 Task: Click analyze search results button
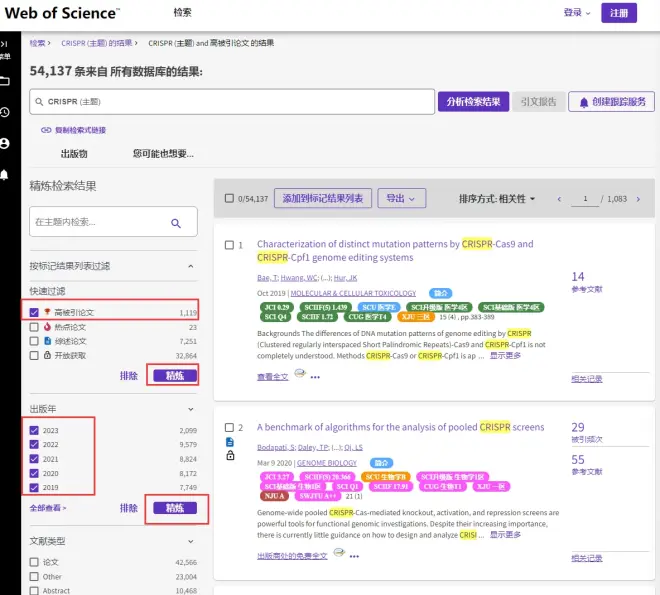(x=473, y=101)
